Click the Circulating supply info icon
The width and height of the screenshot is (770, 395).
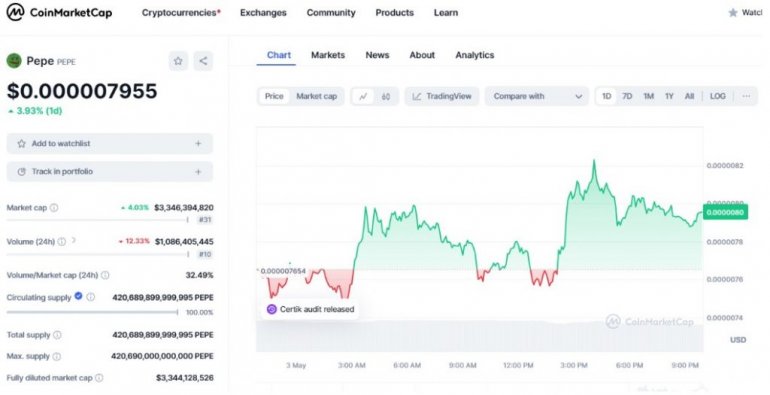point(91,297)
